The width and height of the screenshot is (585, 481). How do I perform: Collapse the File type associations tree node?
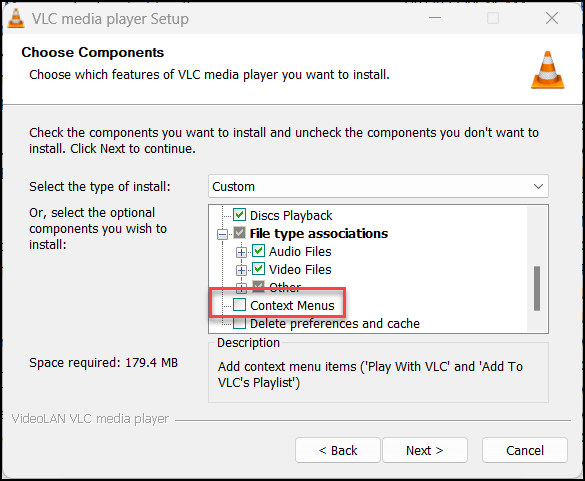[x=222, y=234]
